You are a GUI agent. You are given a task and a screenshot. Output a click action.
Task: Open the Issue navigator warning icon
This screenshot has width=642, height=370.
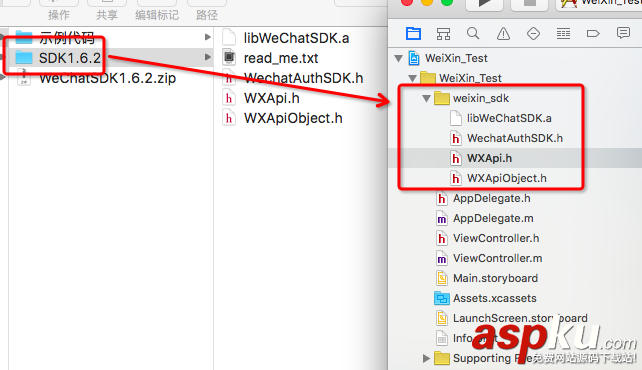click(503, 34)
